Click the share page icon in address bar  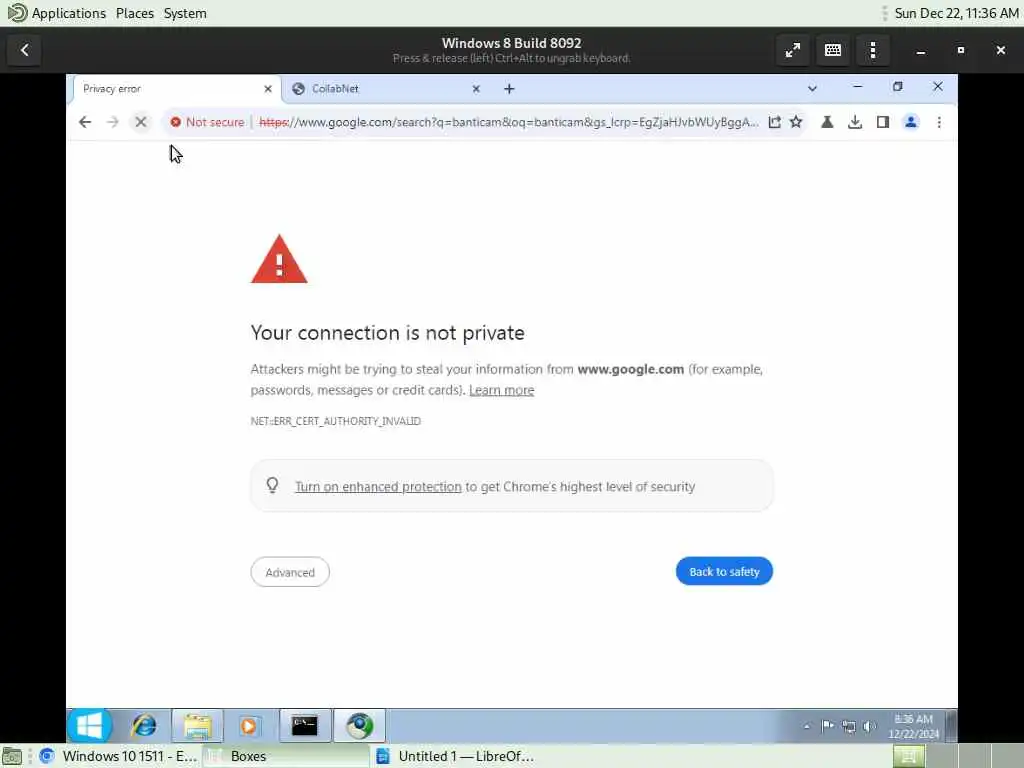775,122
